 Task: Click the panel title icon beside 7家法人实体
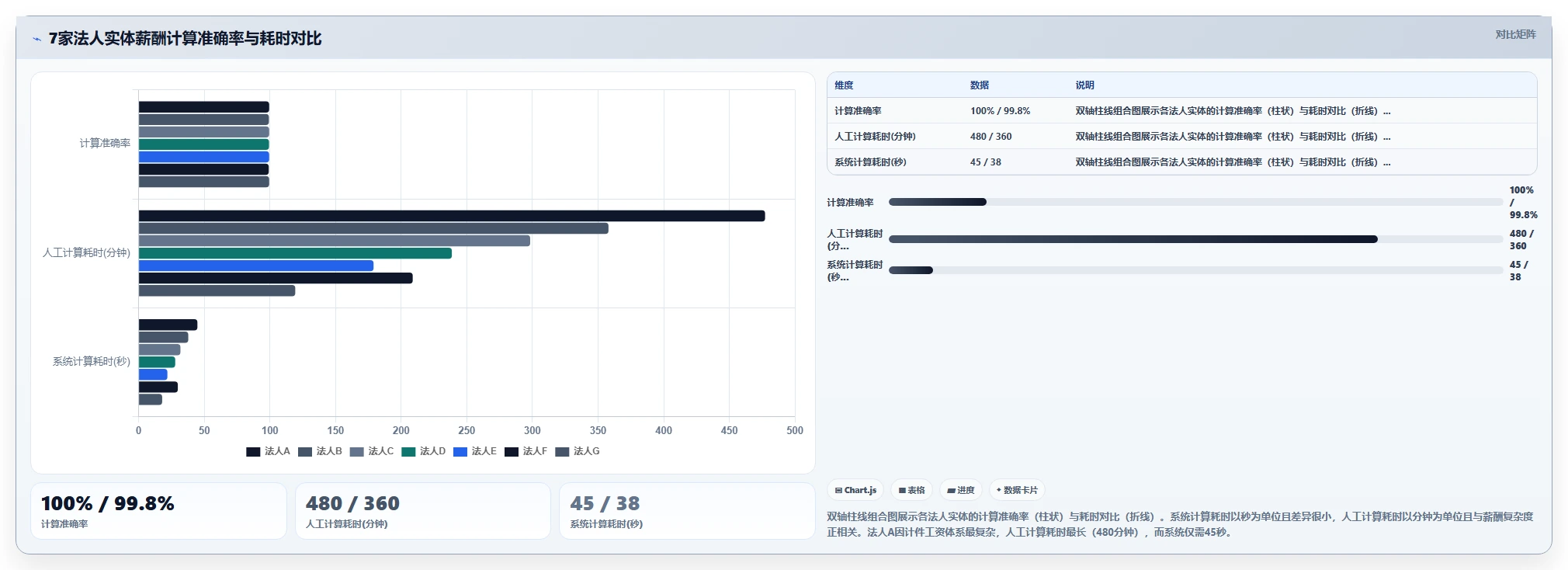coord(36,39)
